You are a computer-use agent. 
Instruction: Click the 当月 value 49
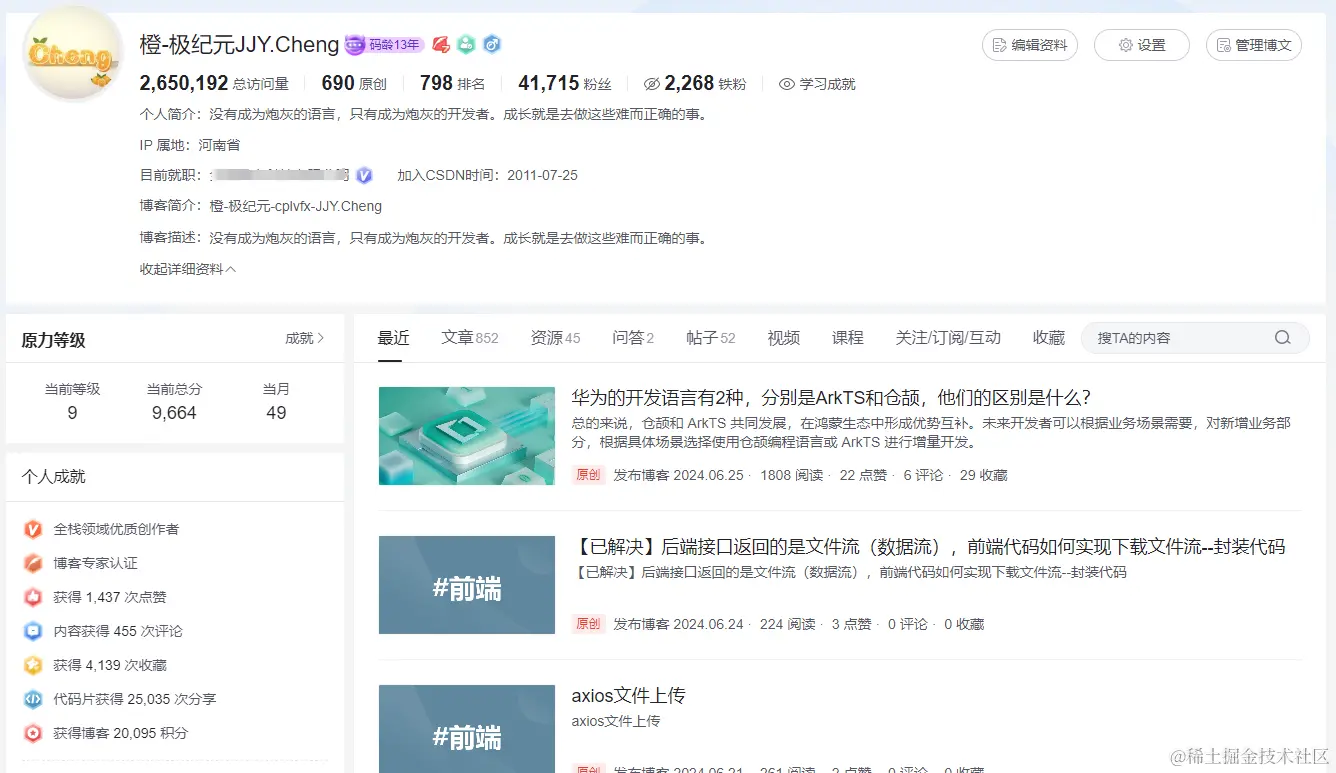[x=276, y=413]
